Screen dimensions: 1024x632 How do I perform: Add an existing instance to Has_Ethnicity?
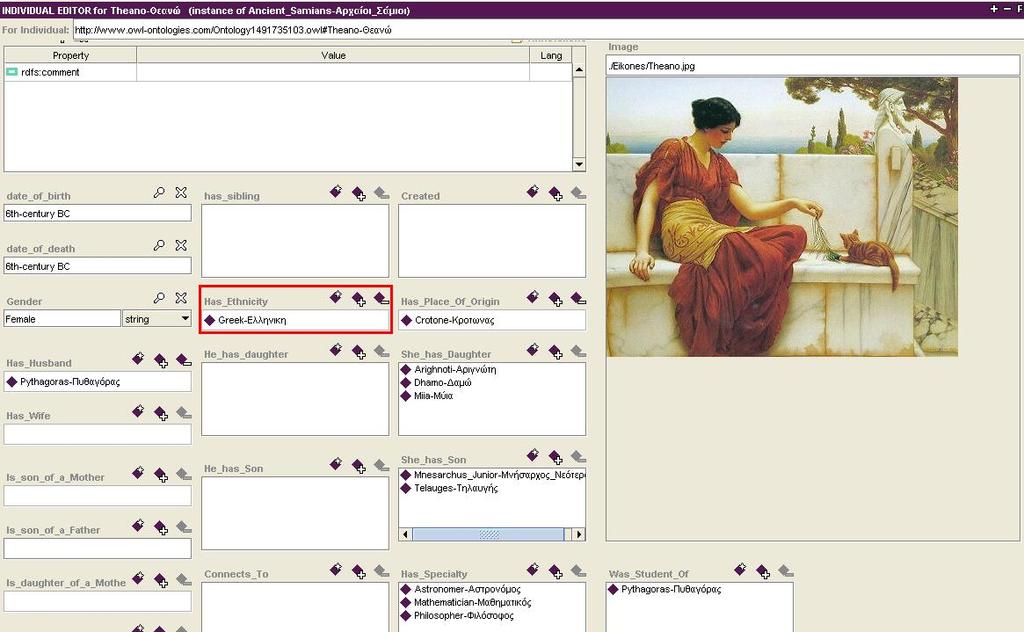coord(359,299)
